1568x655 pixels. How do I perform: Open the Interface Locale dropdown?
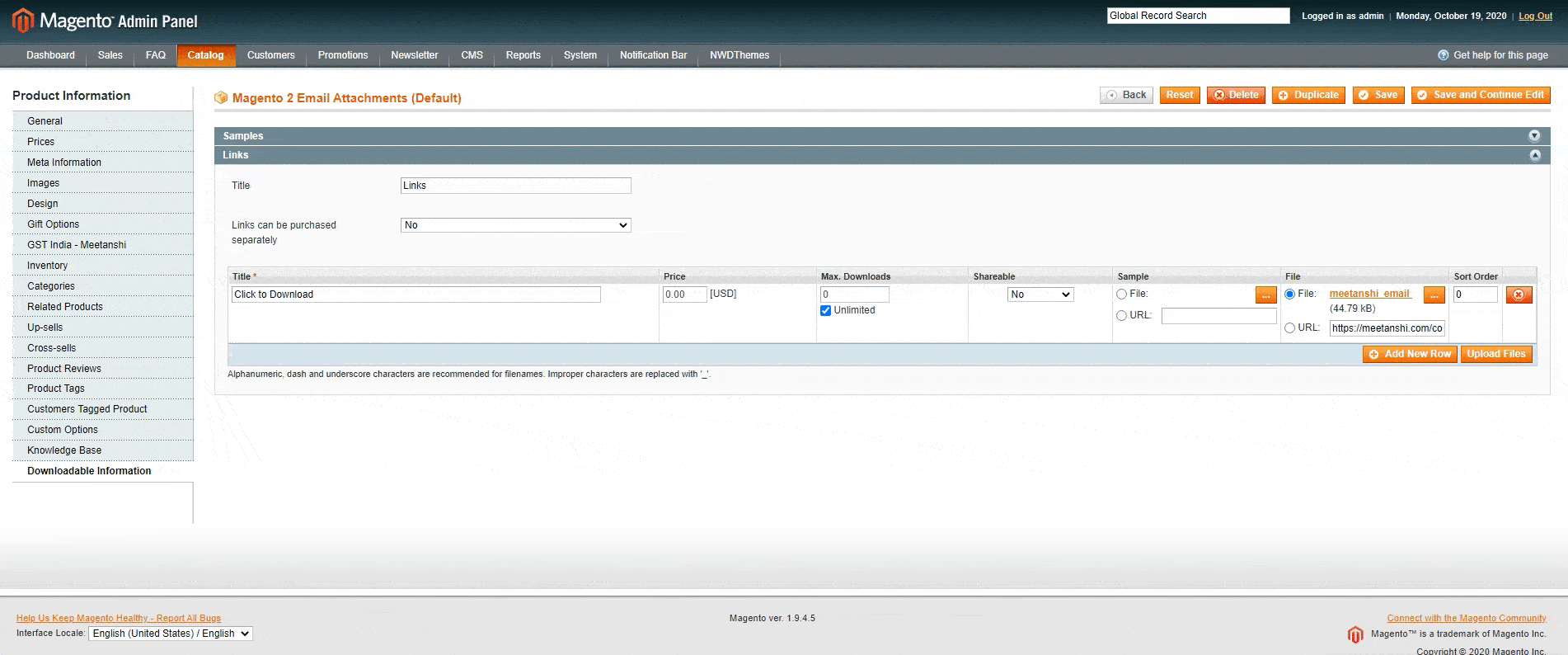pyautogui.click(x=170, y=634)
